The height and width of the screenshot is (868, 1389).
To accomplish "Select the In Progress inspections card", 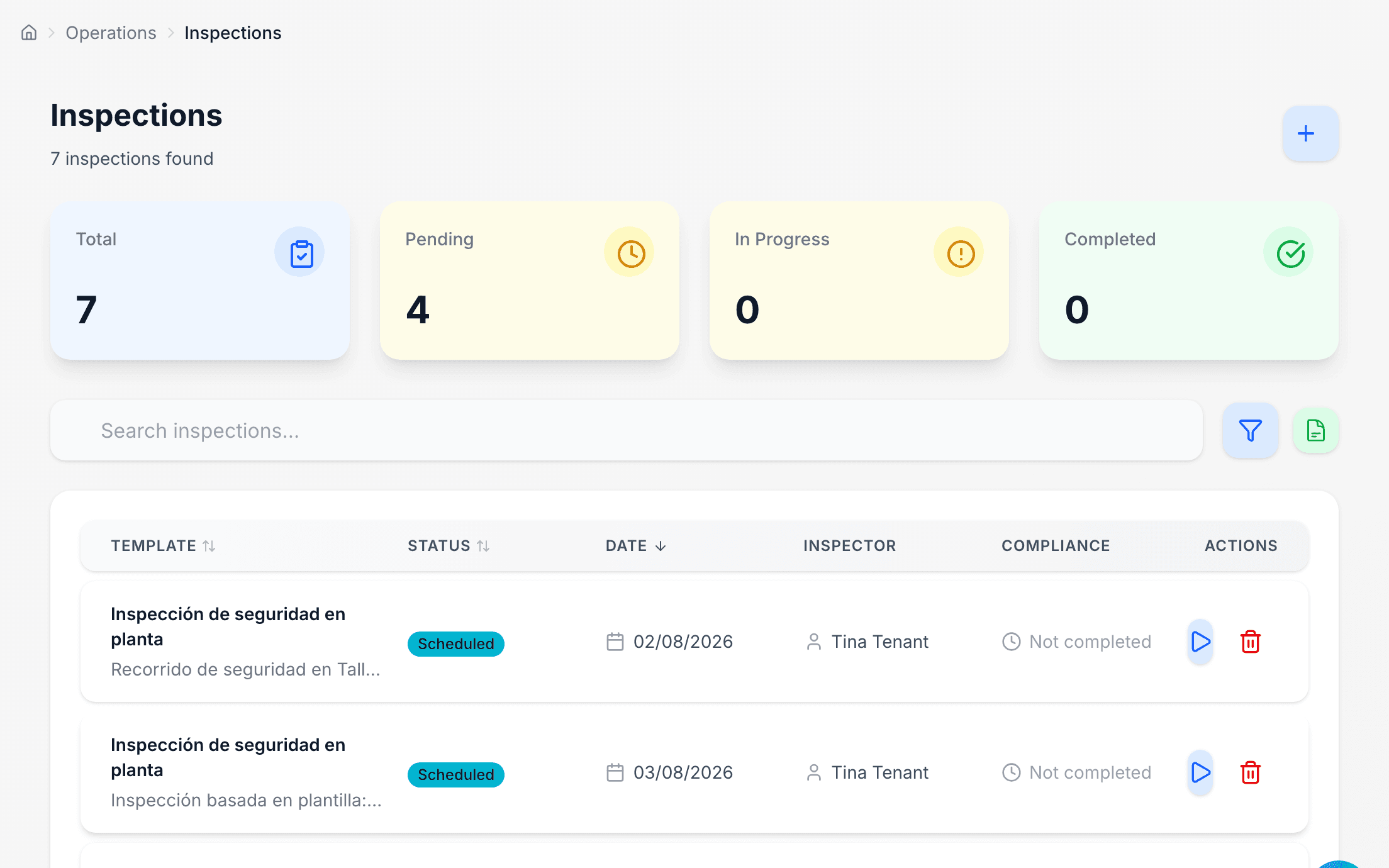I will [x=859, y=281].
